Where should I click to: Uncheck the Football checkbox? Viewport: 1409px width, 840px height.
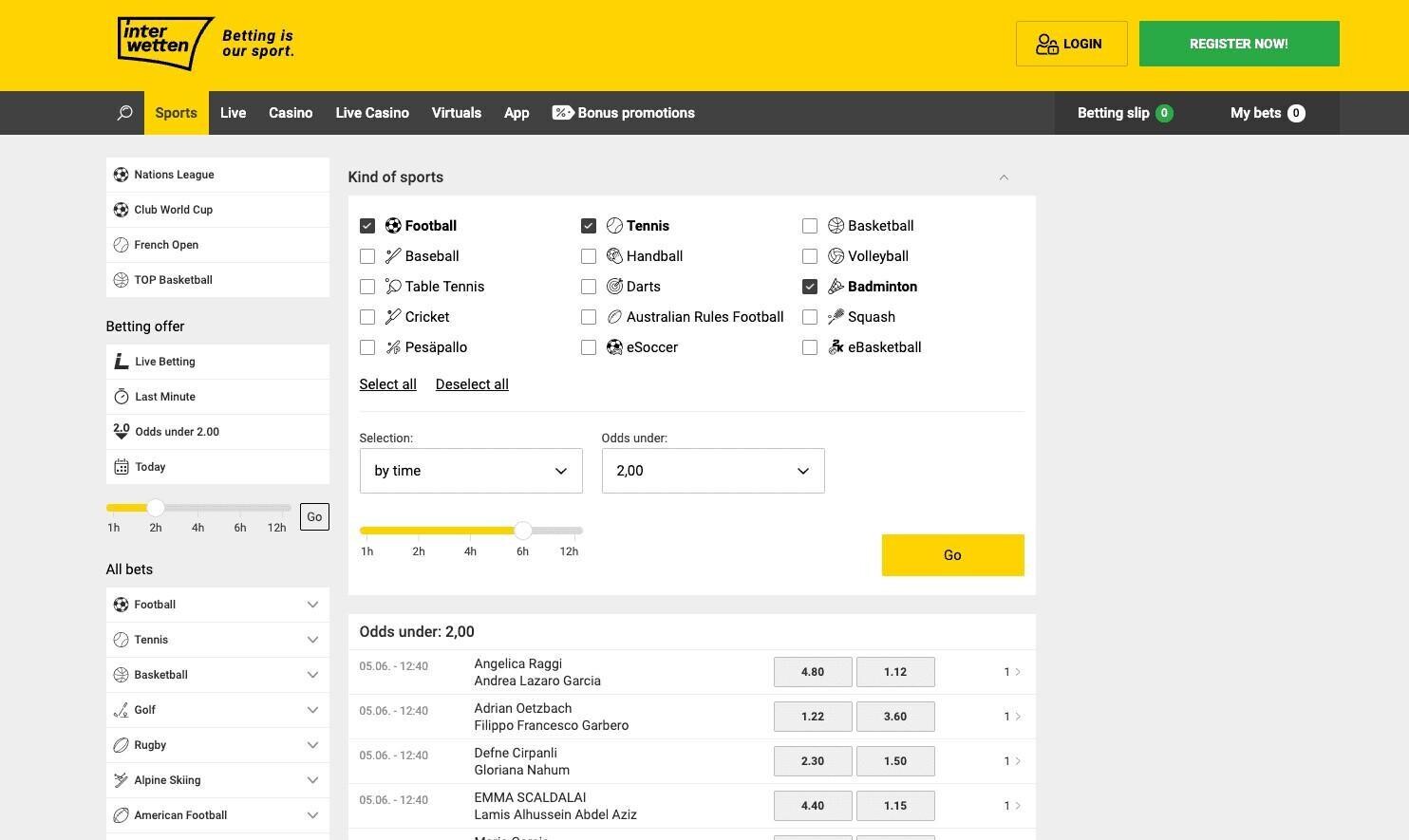[x=367, y=226]
